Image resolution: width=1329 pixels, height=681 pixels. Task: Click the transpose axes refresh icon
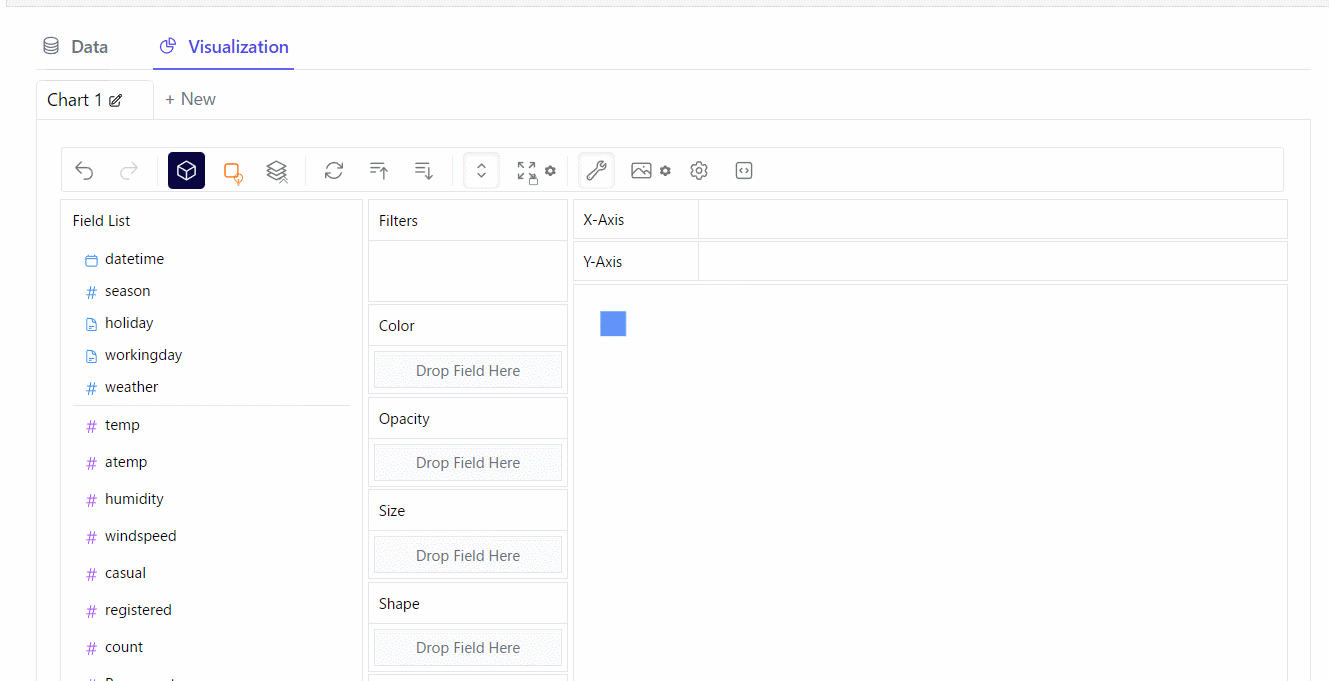tap(334, 171)
